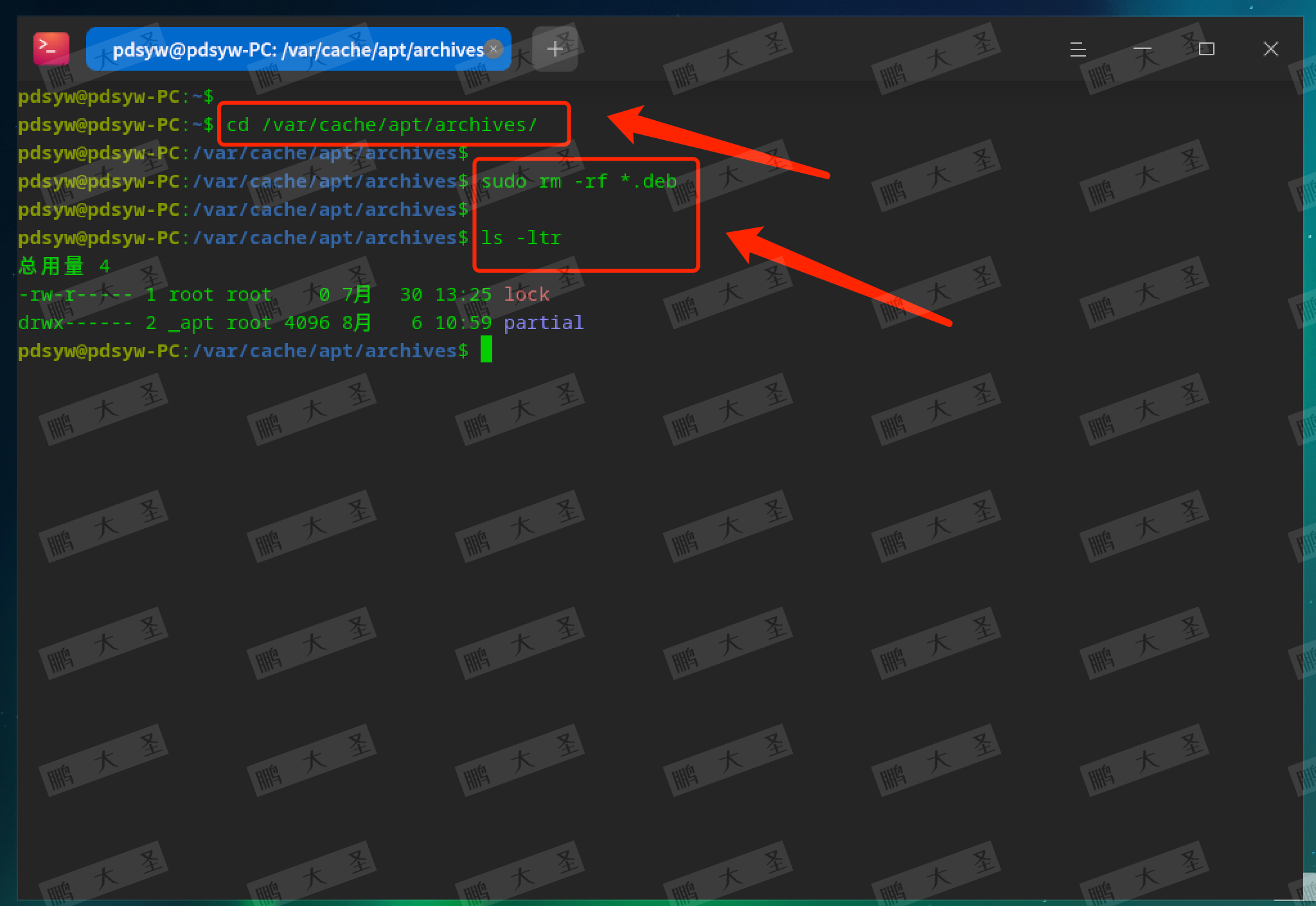Click the '-rw-r-----' permissions text

75,294
